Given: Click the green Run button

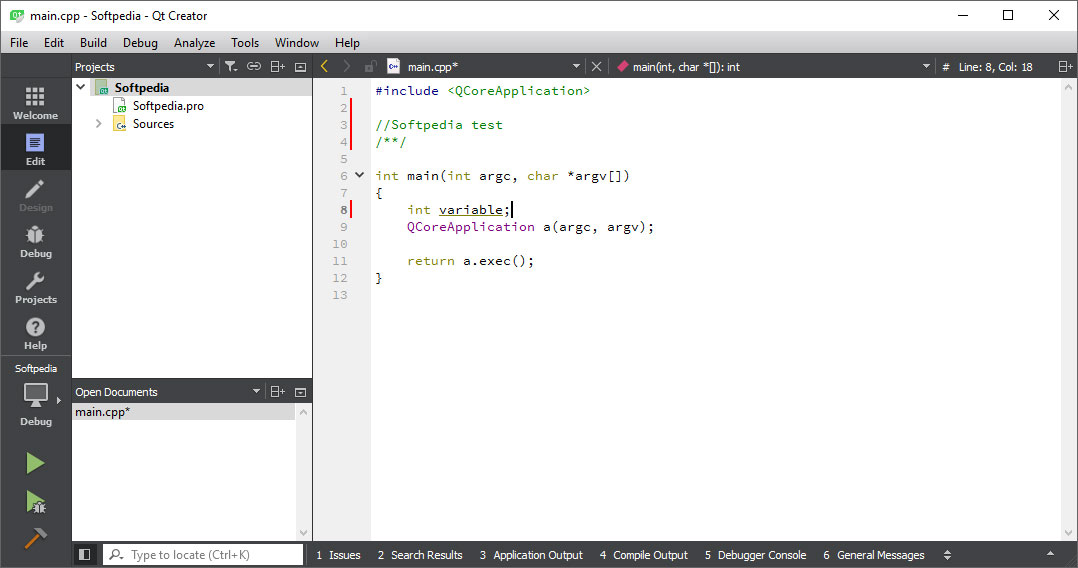Looking at the screenshot, I should (35, 463).
